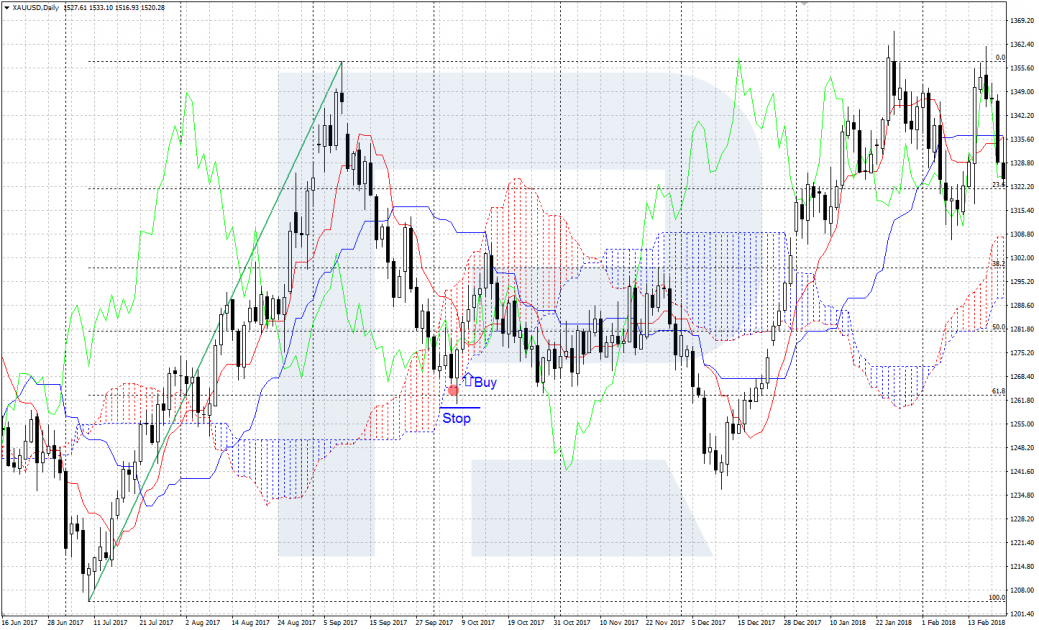The height and width of the screenshot is (630, 1039).
Task: Click the 1315.40 price axis label
Action: coord(1023,211)
